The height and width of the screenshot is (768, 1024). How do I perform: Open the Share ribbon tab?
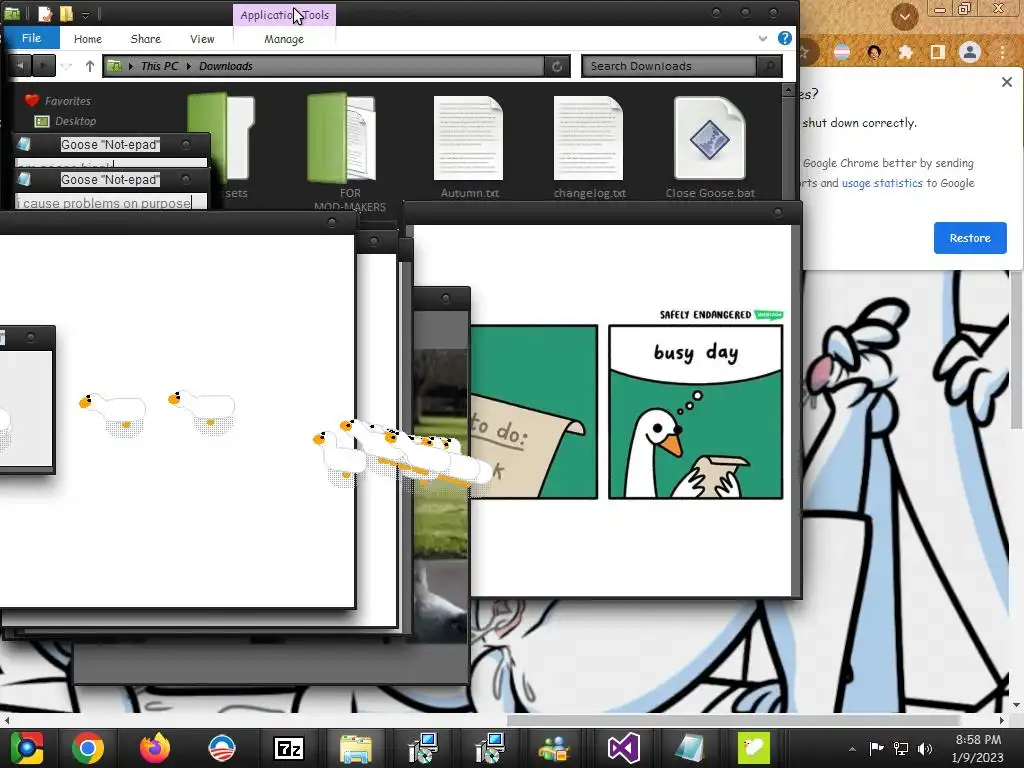146,39
